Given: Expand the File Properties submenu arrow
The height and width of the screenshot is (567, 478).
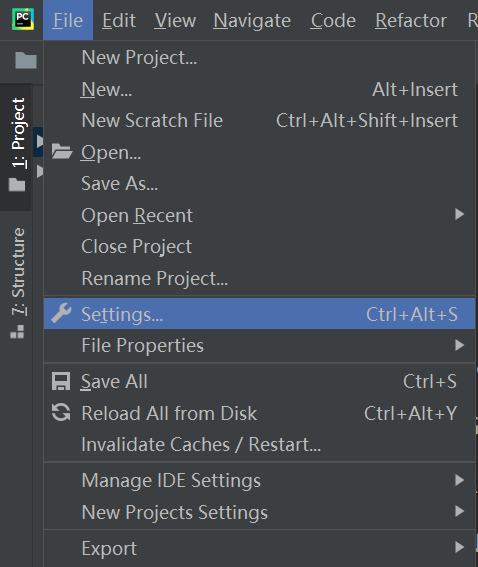Looking at the screenshot, I should point(459,345).
